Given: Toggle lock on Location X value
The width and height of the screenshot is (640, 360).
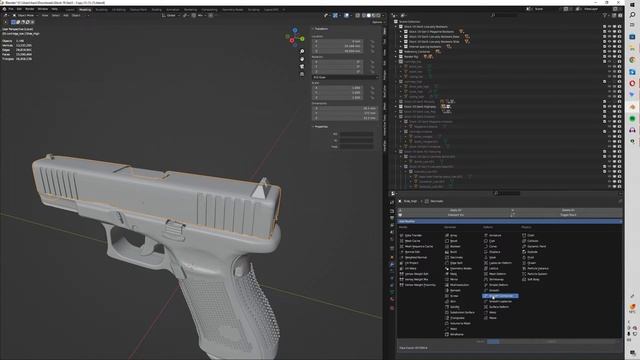Looking at the screenshot, I should click(372, 42).
